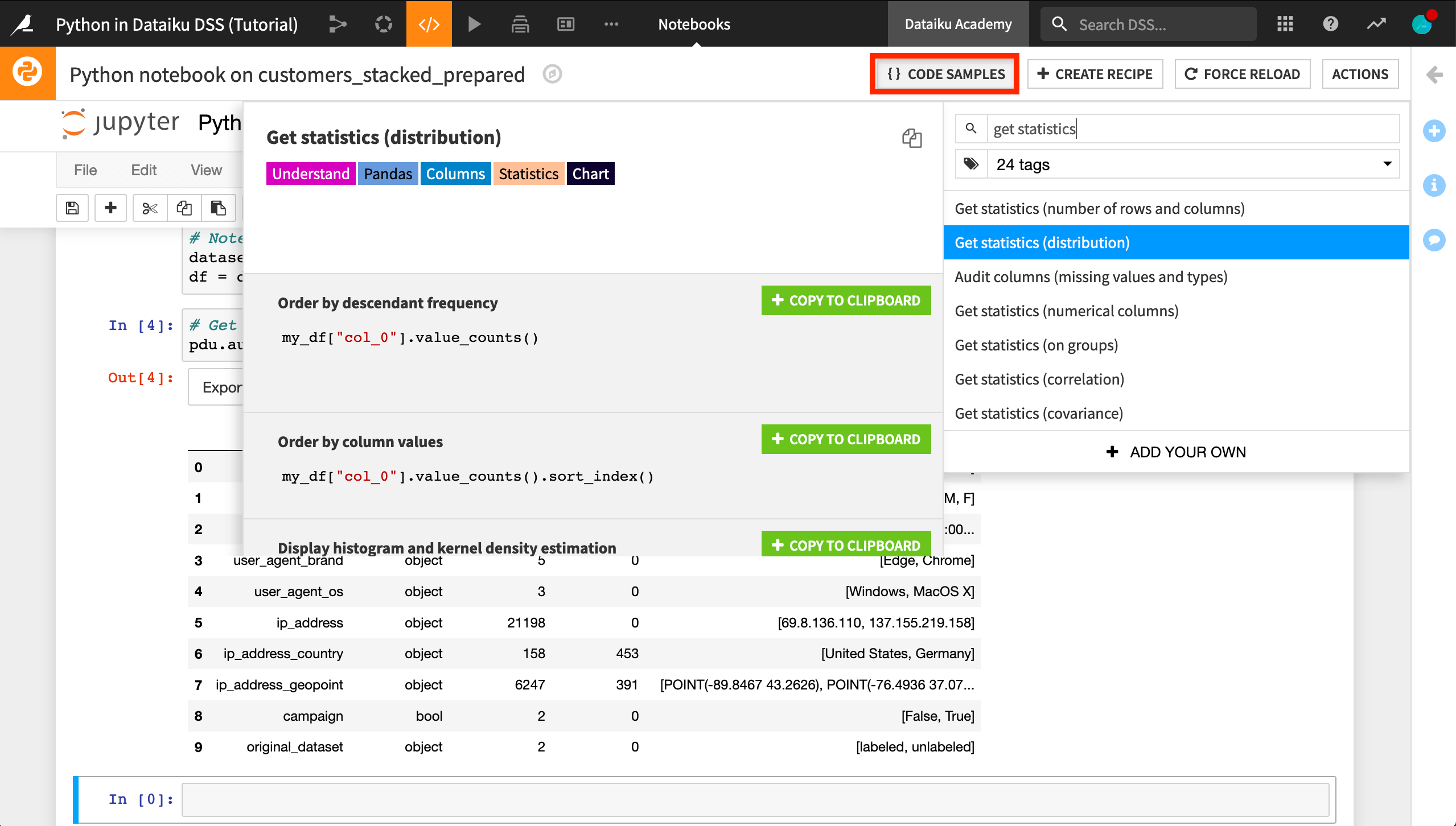
Task: Open the info icon in right sidebar
Action: click(x=1434, y=185)
